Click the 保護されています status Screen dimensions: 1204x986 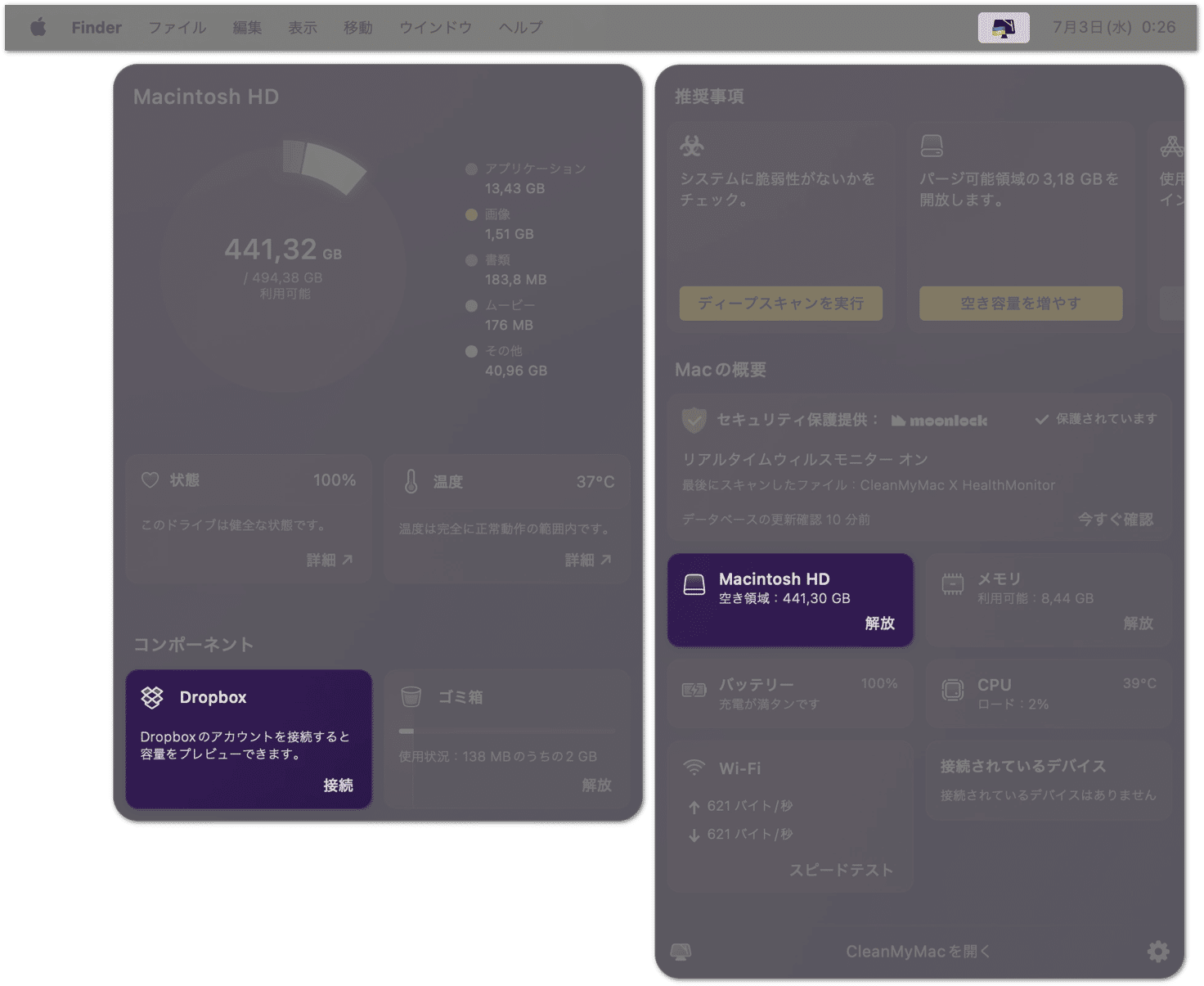[1096, 419]
